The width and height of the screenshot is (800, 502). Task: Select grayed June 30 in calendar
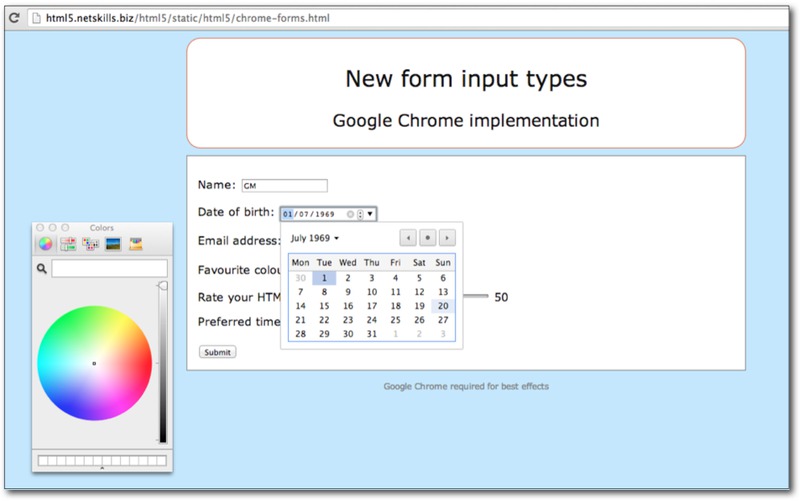pos(301,278)
